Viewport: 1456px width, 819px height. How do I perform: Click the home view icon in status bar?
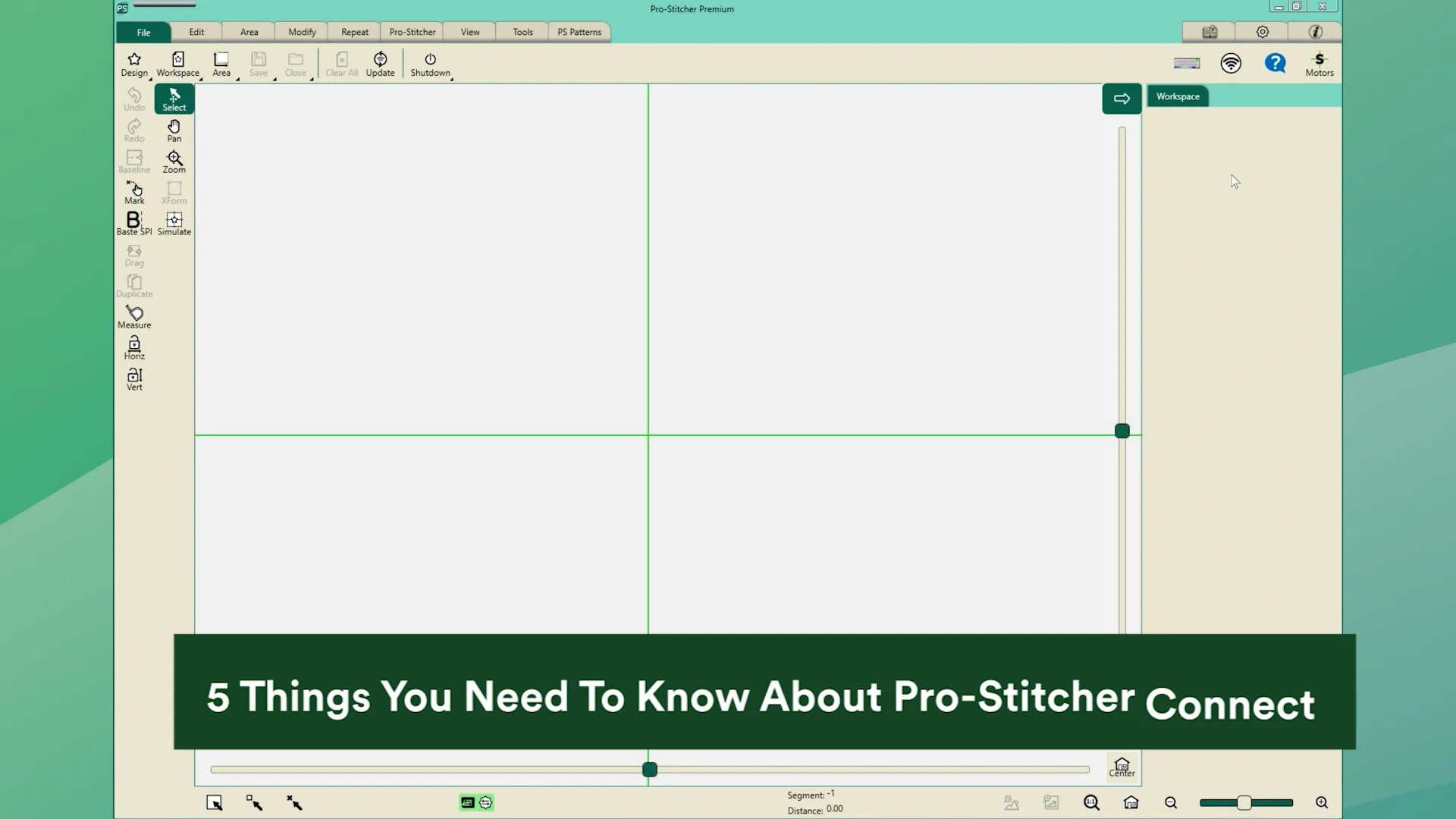point(1131,802)
